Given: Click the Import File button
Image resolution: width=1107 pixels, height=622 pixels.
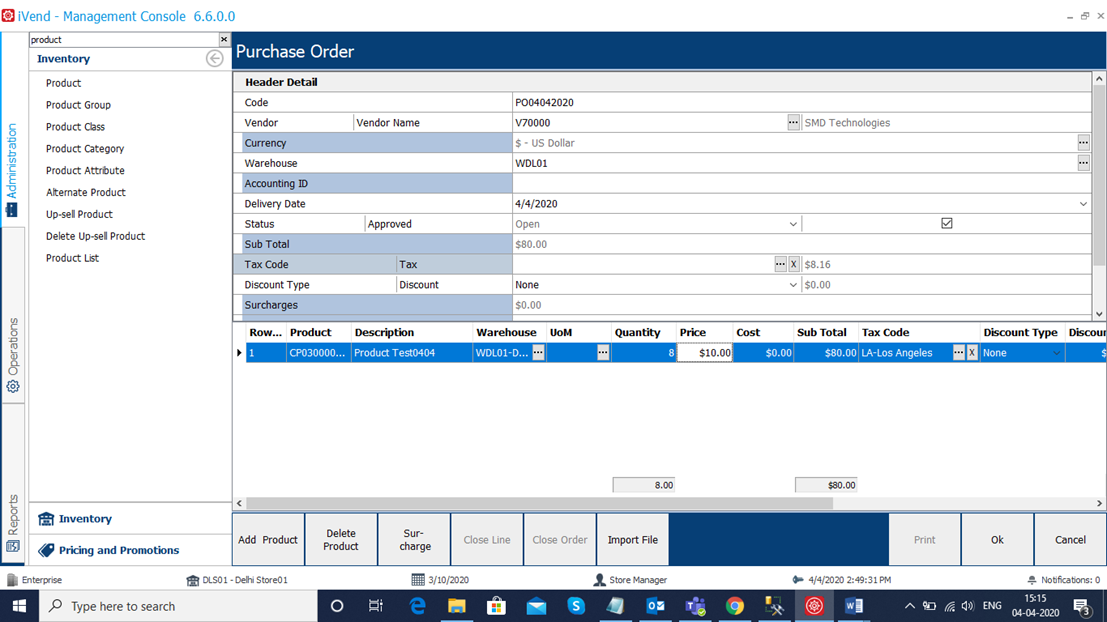Looking at the screenshot, I should (633, 539).
